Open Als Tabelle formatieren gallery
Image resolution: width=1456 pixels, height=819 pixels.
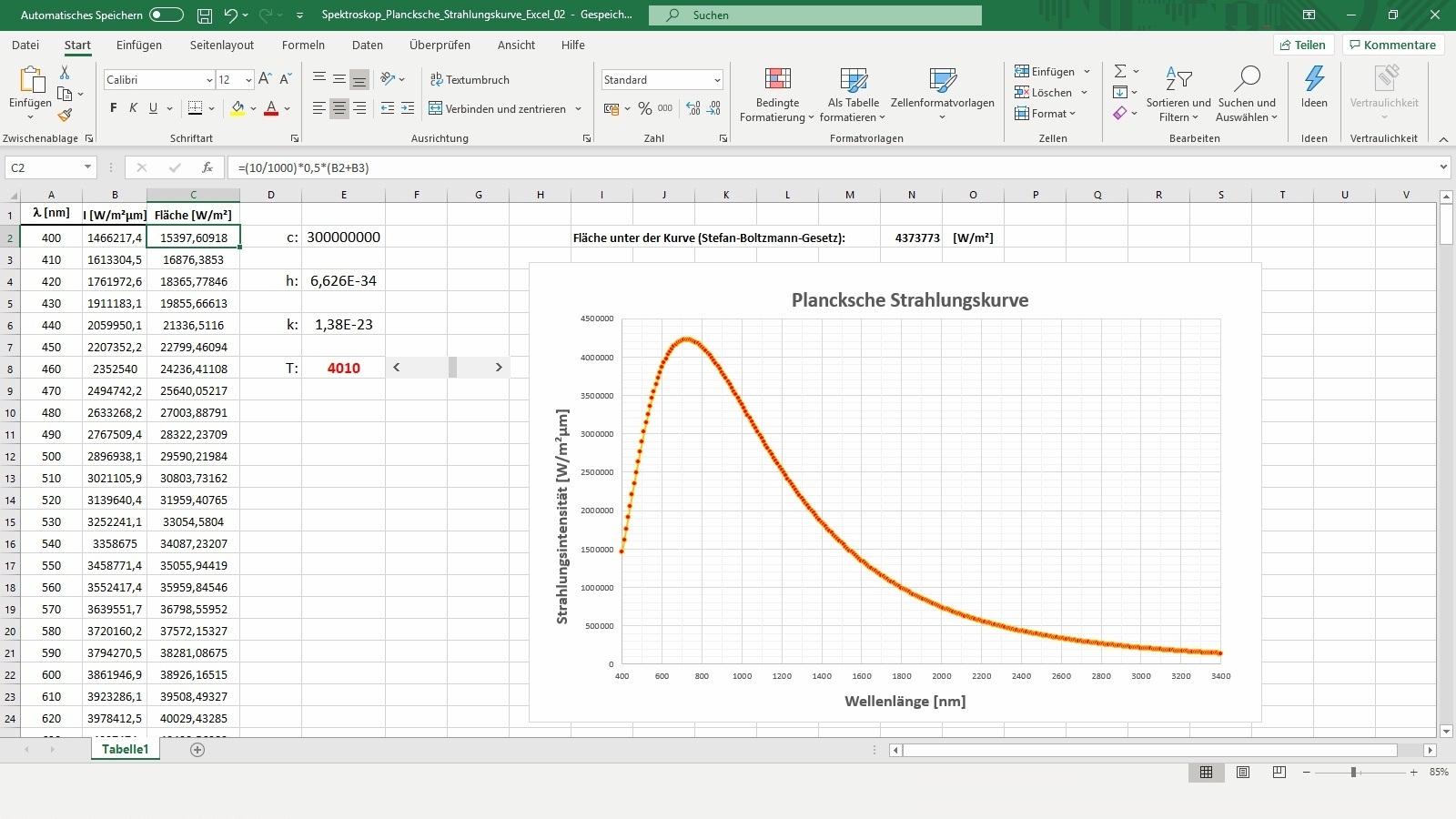853,95
